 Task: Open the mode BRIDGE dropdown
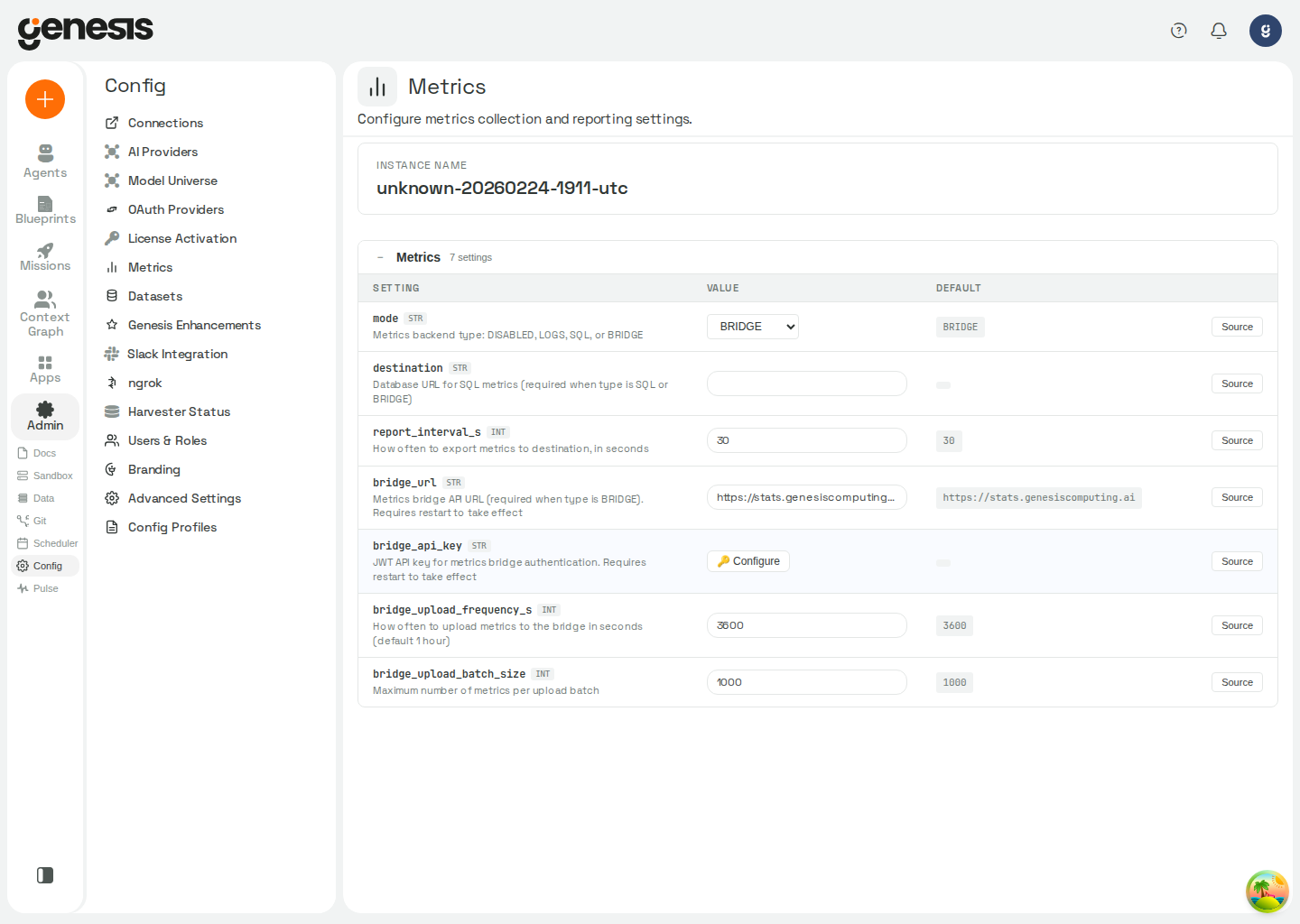(753, 327)
